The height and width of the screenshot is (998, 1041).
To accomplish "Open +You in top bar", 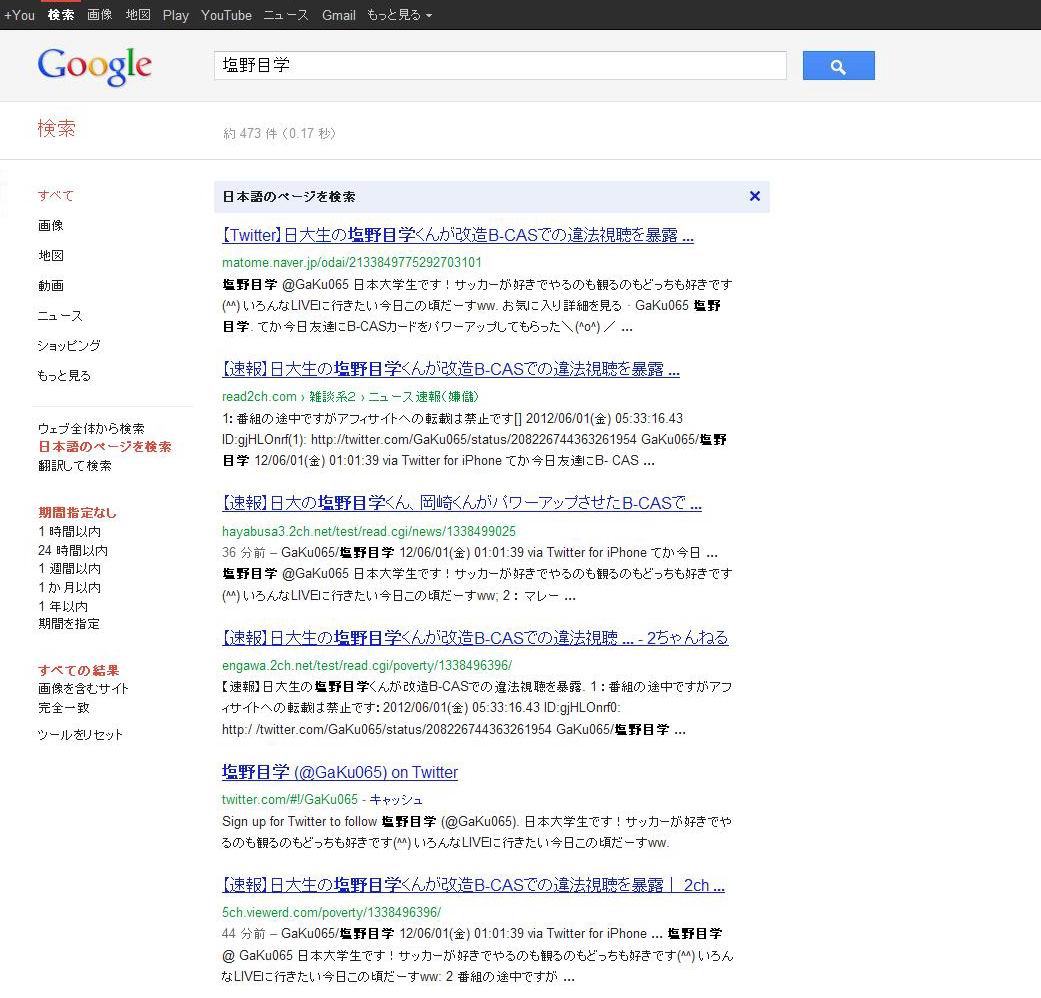I will (19, 15).
